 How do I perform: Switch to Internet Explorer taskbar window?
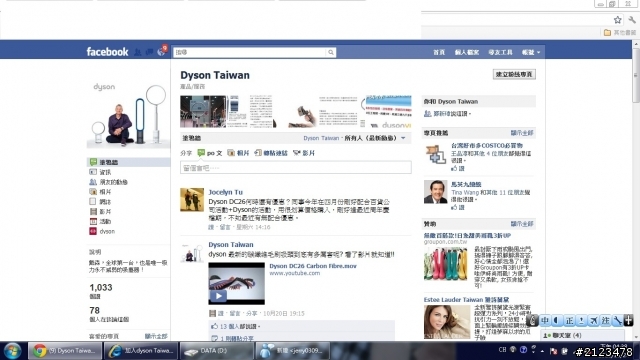[141, 351]
